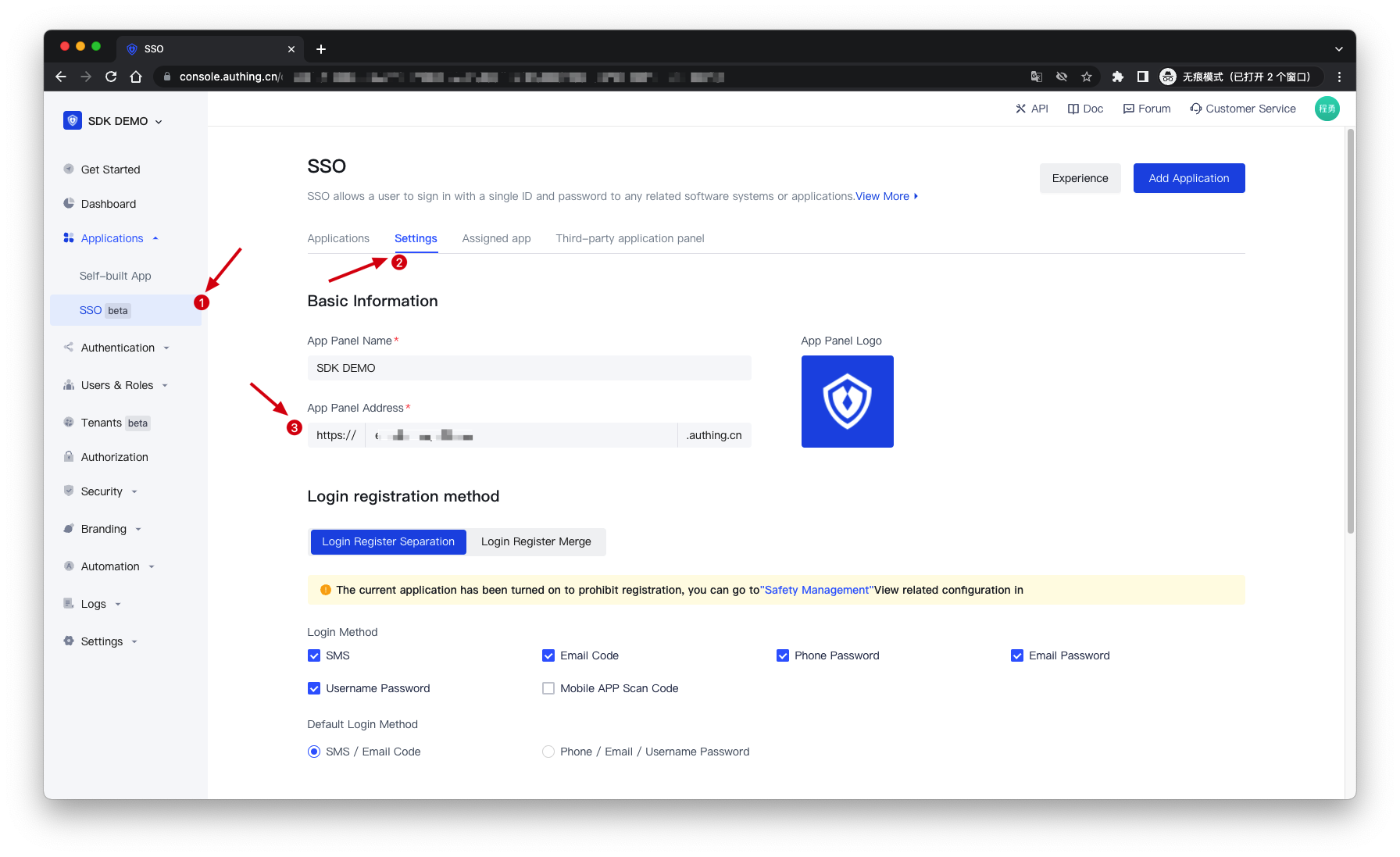The height and width of the screenshot is (857, 1400).
Task: Click the Experience button
Action: [x=1080, y=178]
